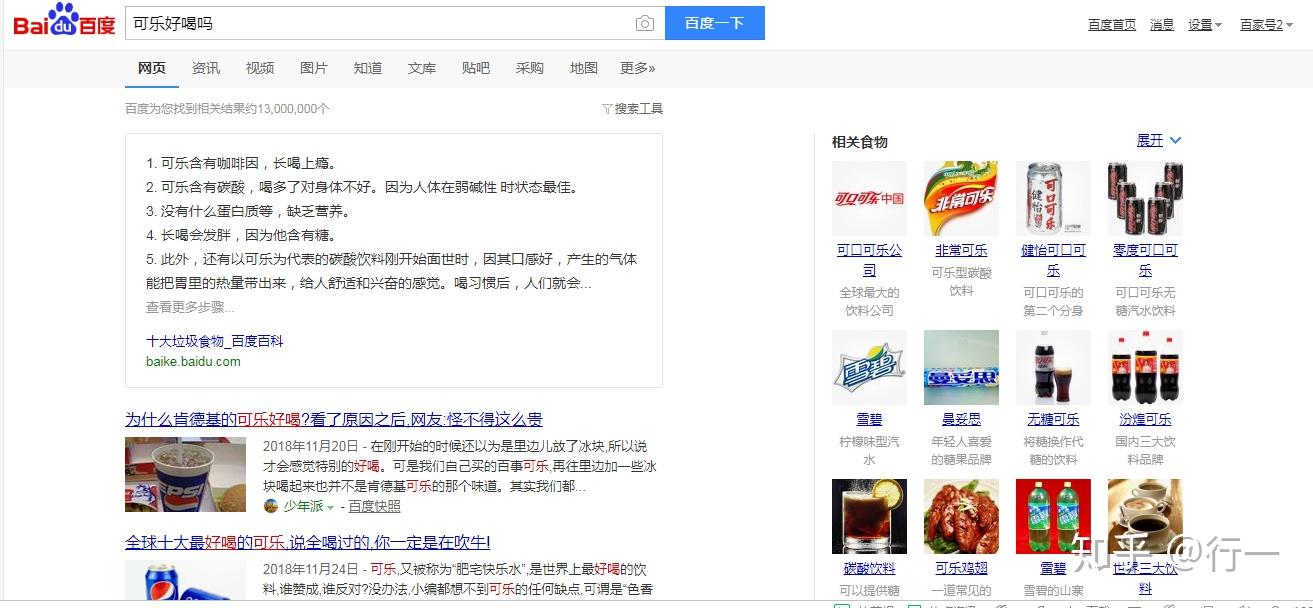Switch to the 图片 tab
The width and height of the screenshot is (1313, 608).
click(314, 68)
